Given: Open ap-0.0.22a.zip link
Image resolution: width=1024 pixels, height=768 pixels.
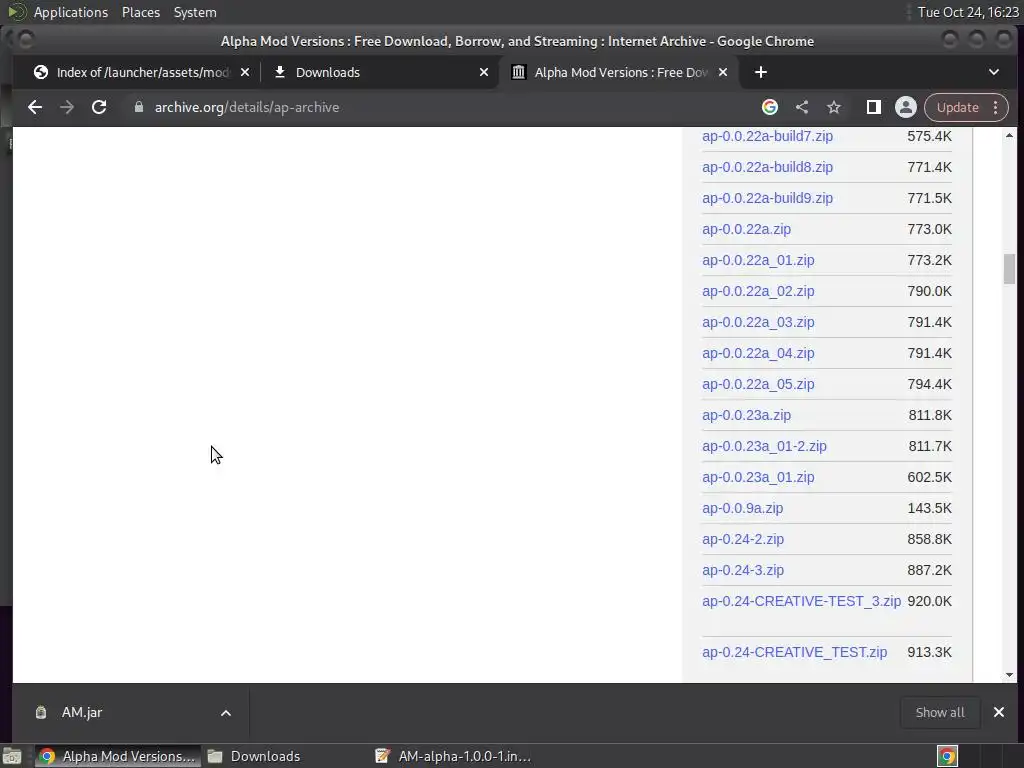Looking at the screenshot, I should coord(746,229).
